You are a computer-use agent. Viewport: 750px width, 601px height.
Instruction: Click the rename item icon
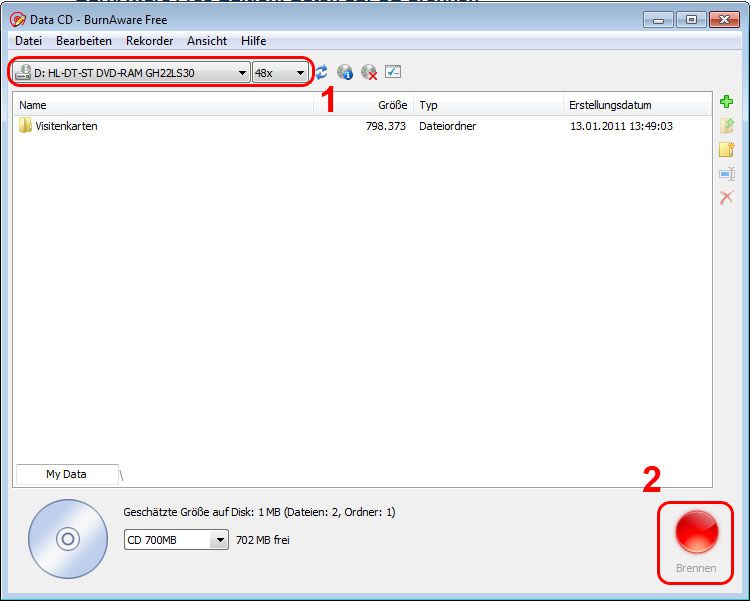click(727, 174)
